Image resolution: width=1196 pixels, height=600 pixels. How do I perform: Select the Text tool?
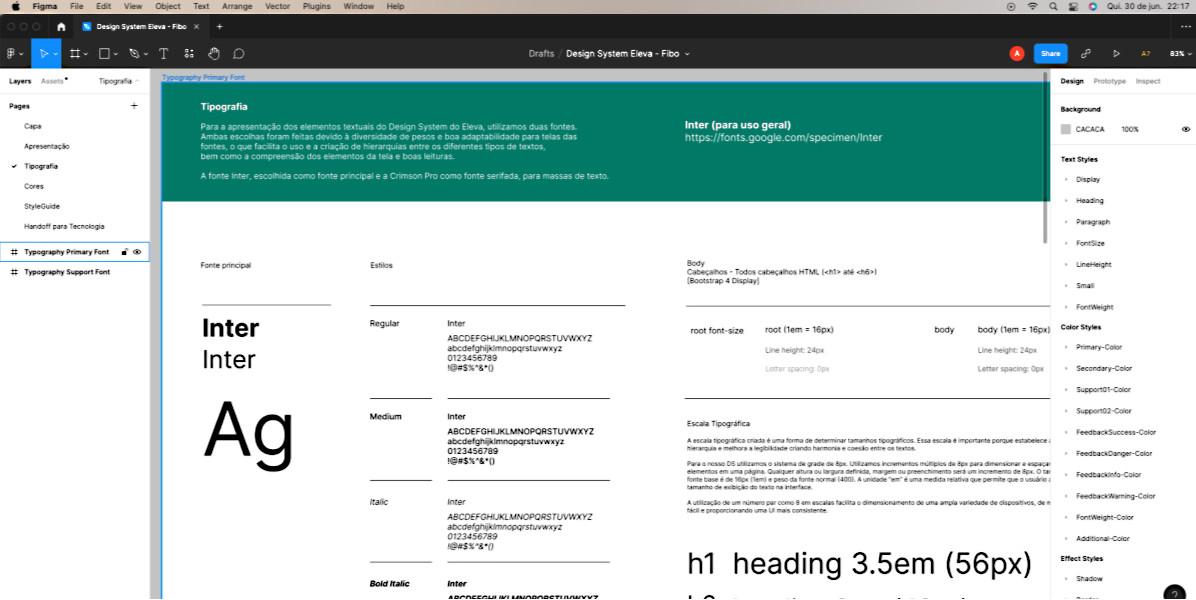[163, 53]
